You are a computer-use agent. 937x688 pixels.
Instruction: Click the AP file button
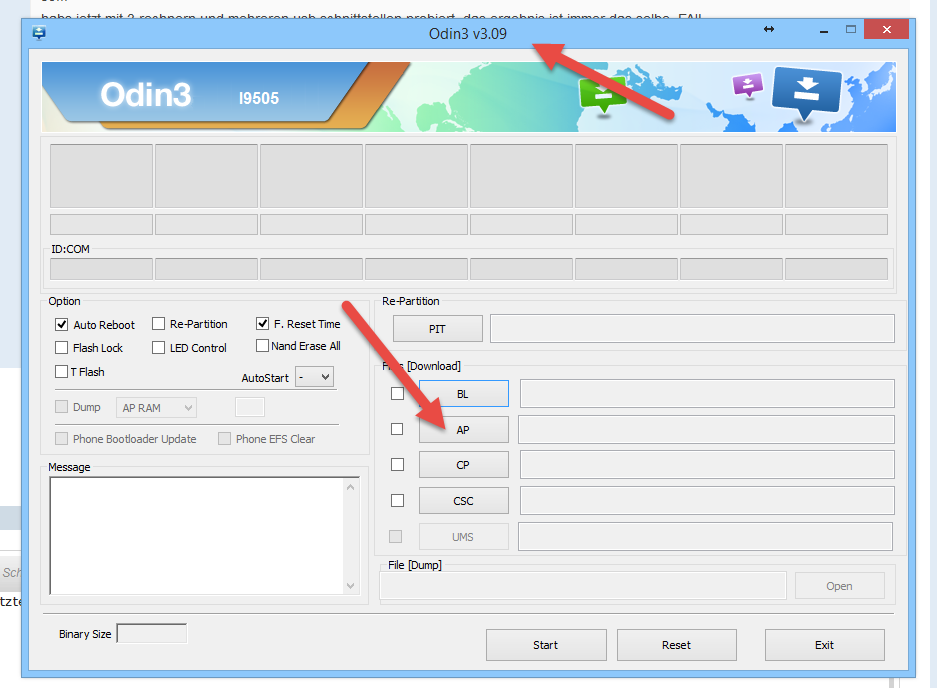464,430
